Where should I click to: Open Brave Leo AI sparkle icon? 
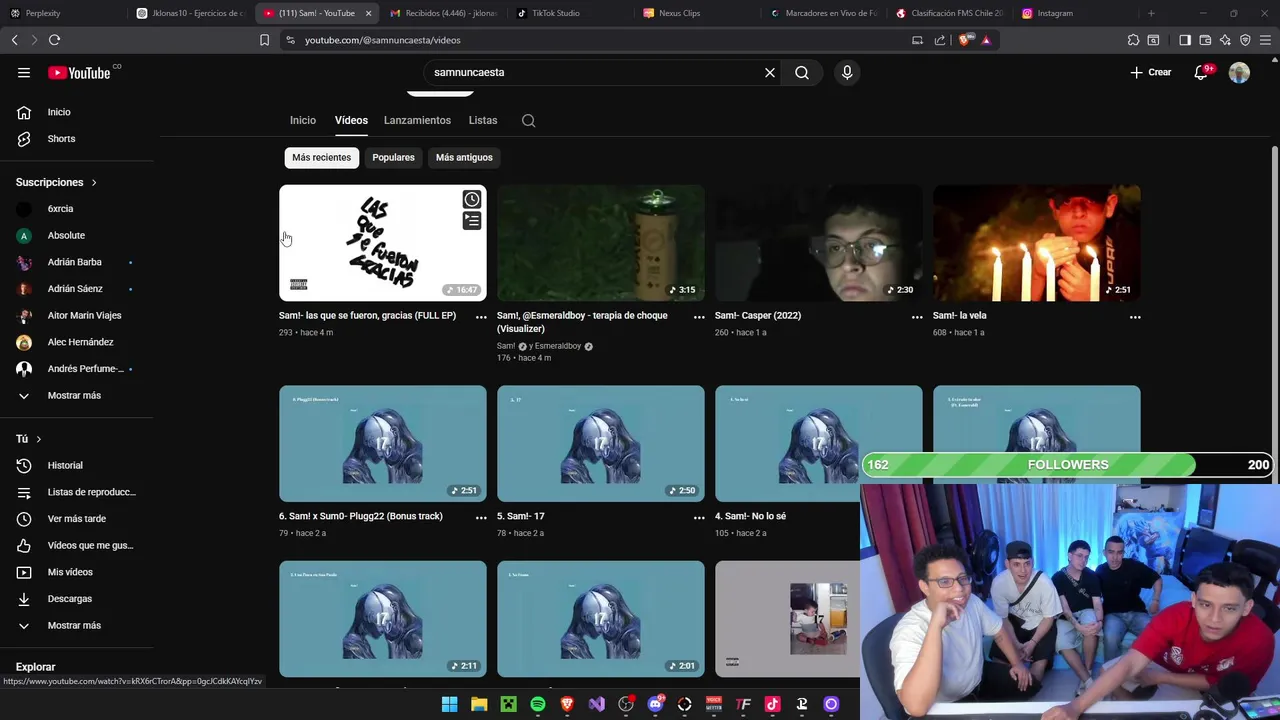1225,40
